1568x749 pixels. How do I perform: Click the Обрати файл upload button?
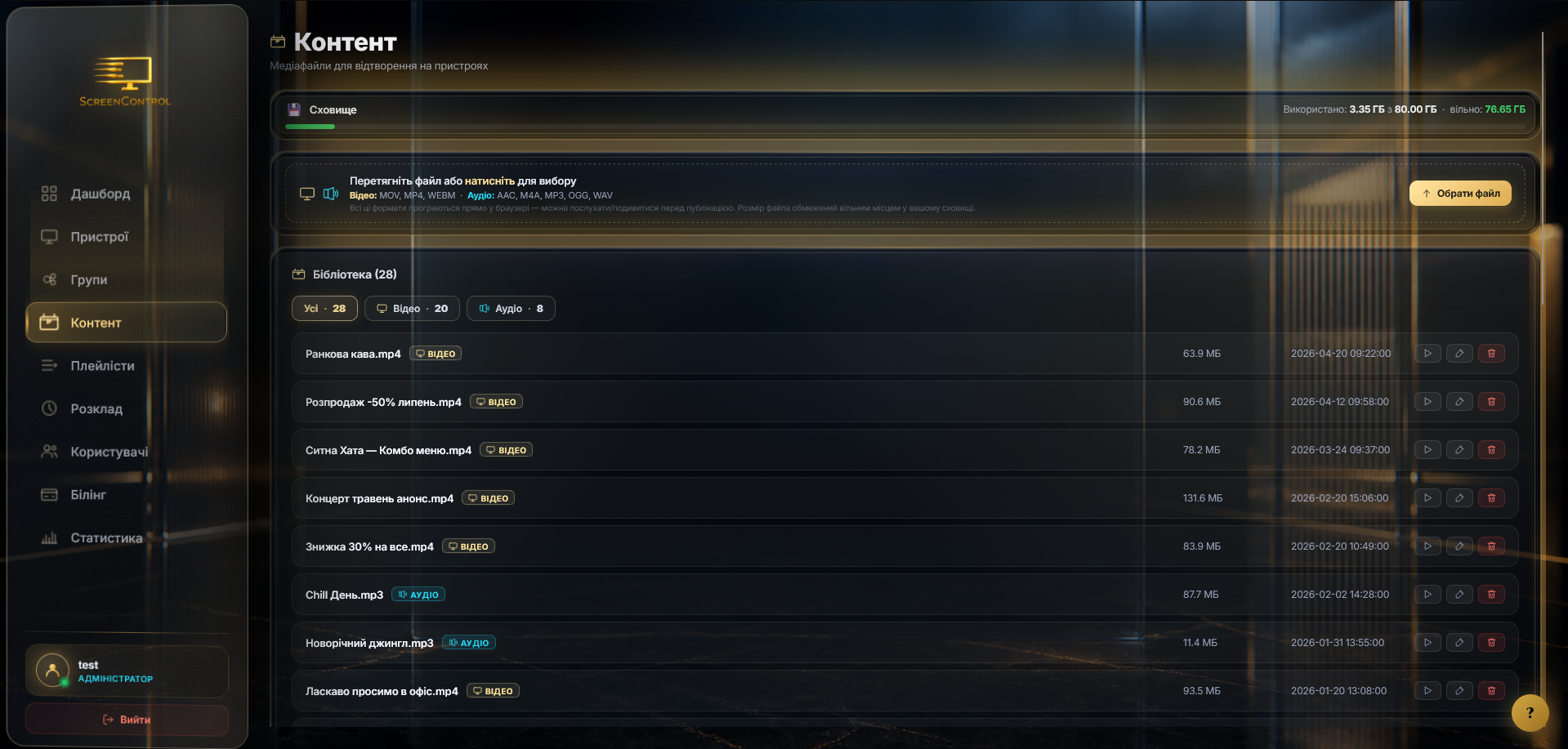pyautogui.click(x=1460, y=194)
